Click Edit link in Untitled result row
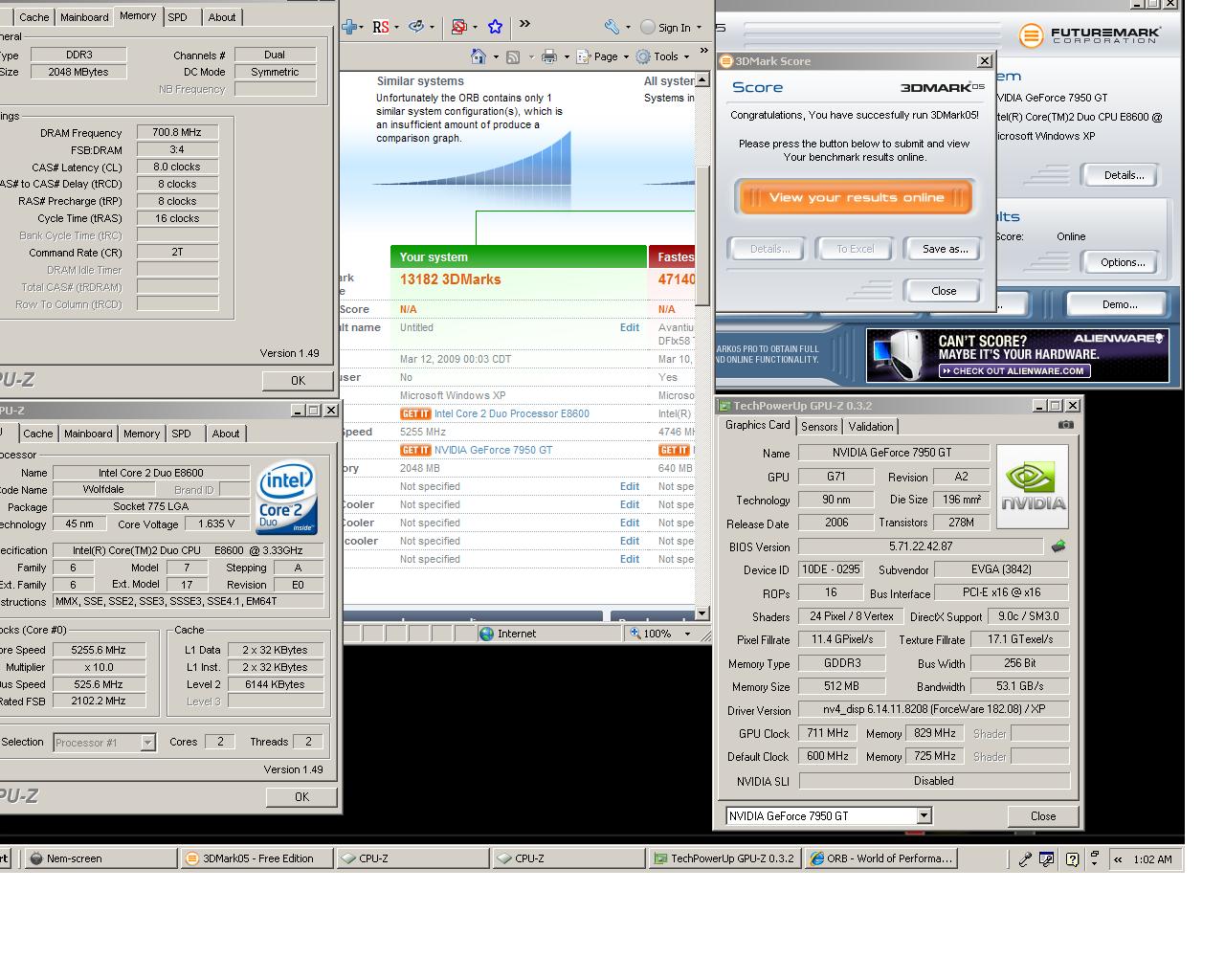Image resolution: width=1225 pixels, height=980 pixels. (x=629, y=327)
